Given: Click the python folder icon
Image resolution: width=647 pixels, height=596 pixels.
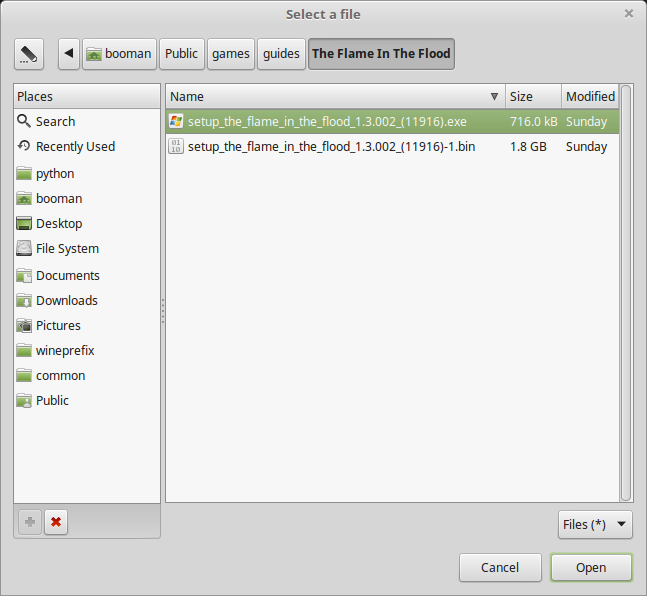Looking at the screenshot, I should pos(24,174).
